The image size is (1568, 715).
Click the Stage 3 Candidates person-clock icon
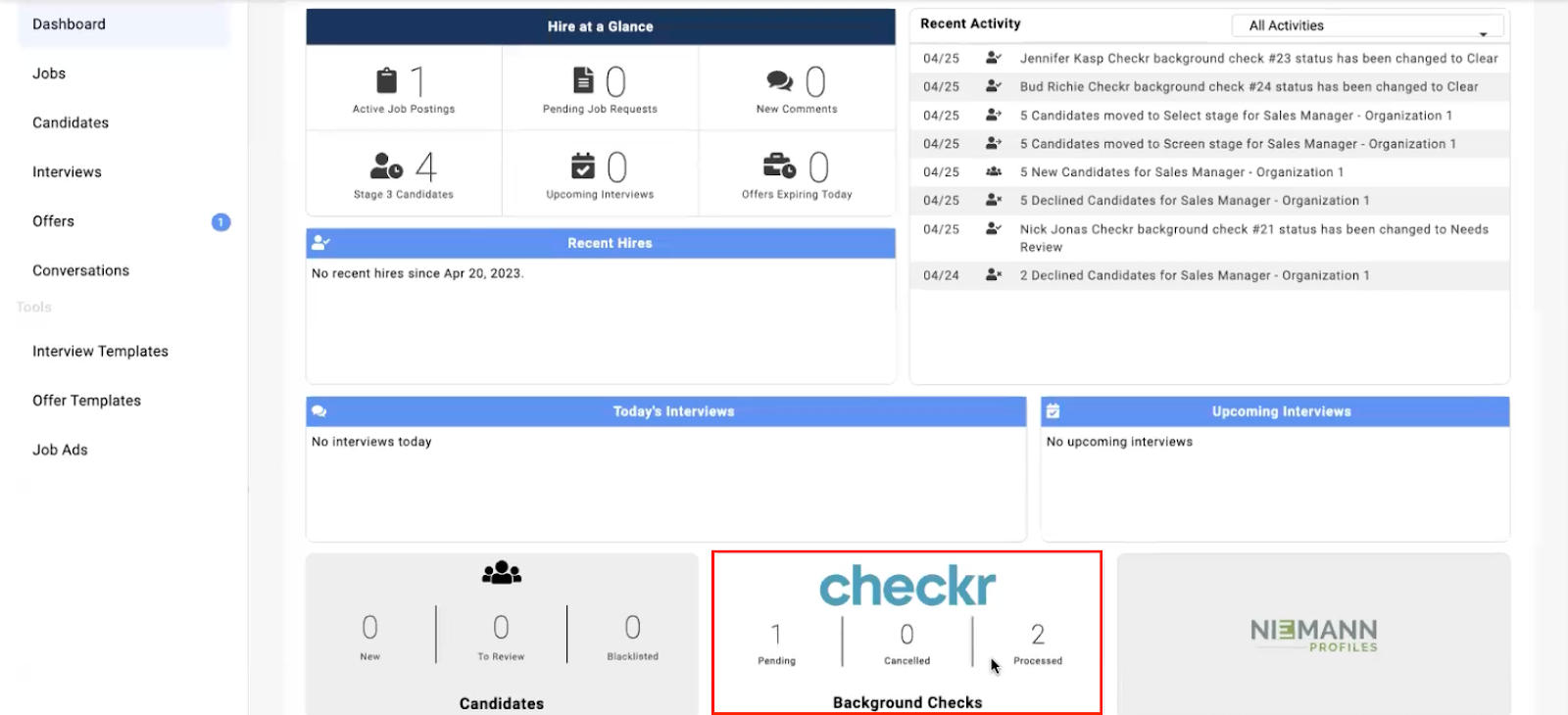386,166
